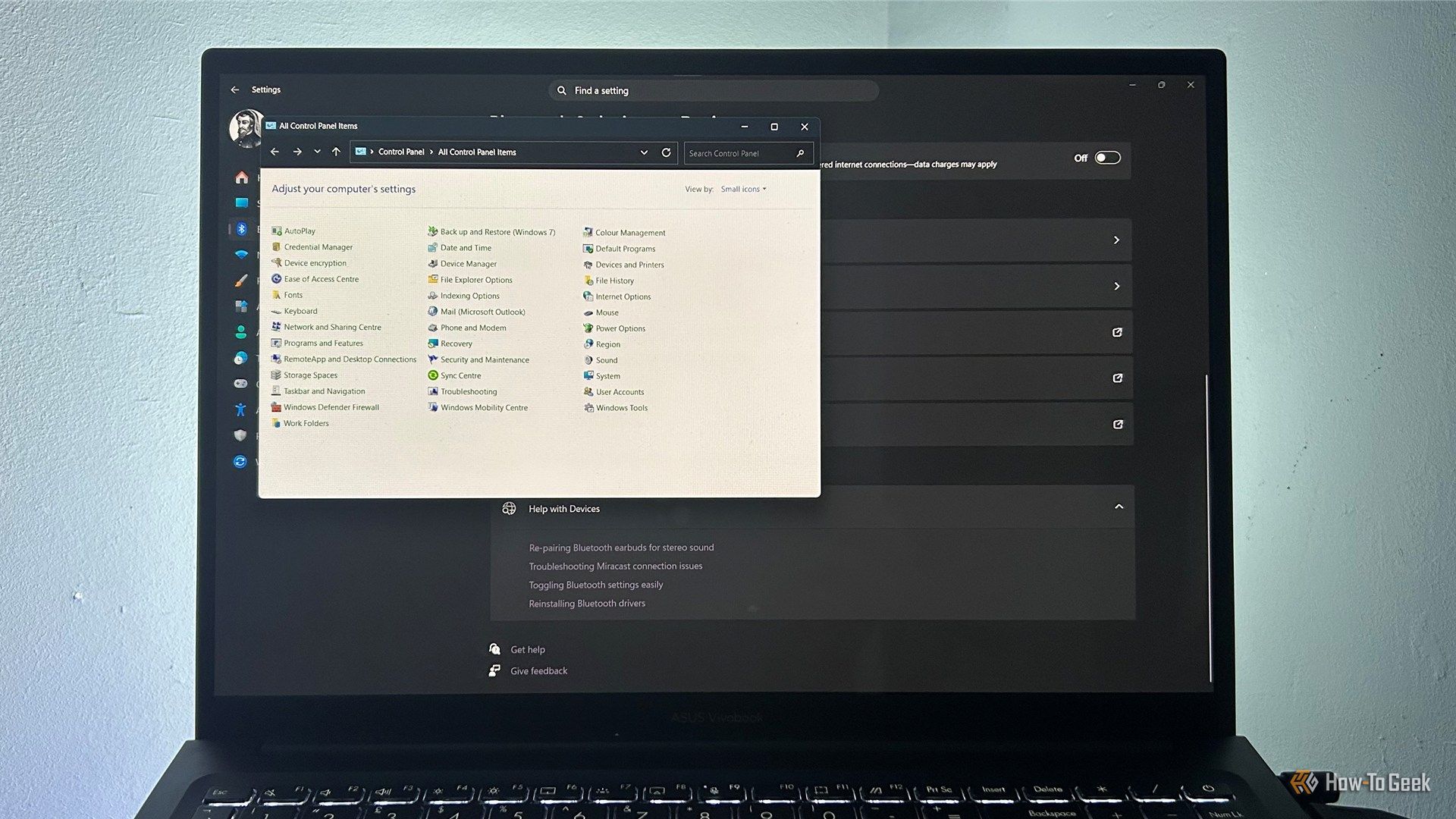
Task: Click the Settings sidebar Home icon
Action: click(242, 177)
